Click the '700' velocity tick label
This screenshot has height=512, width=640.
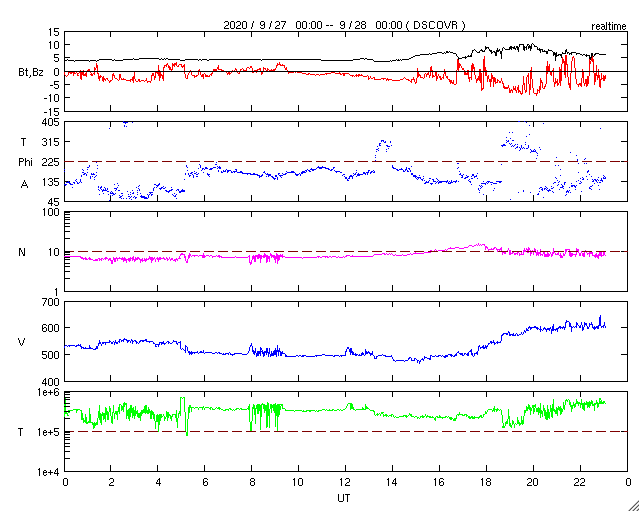click(x=52, y=302)
